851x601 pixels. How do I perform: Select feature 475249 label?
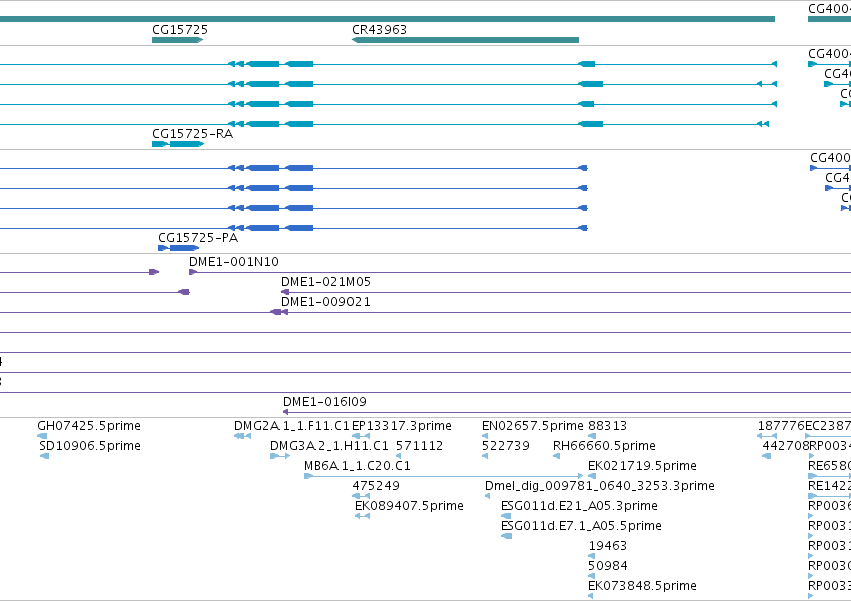click(x=376, y=486)
